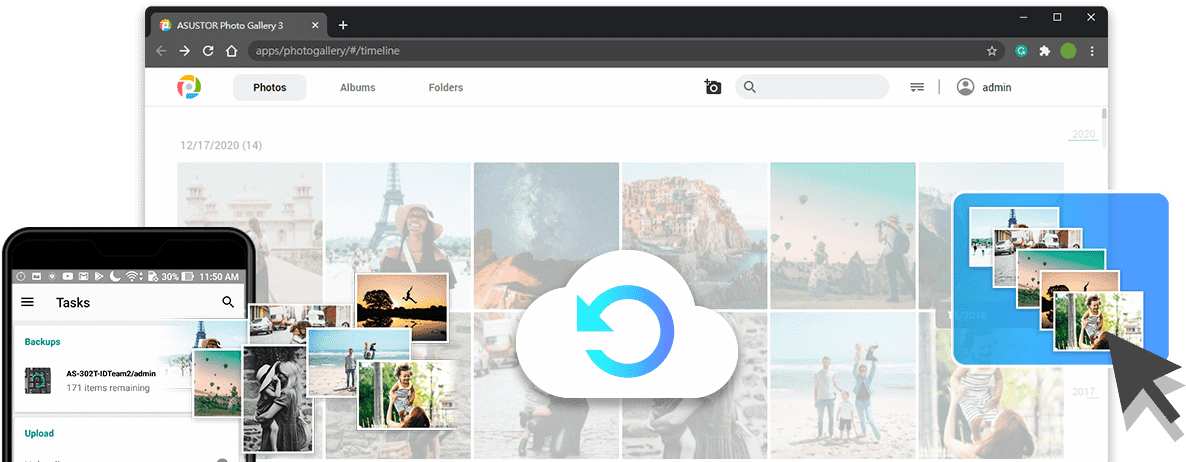Click the 12/17/2020 (14) date heading
The image size is (1186, 462).
click(x=221, y=144)
